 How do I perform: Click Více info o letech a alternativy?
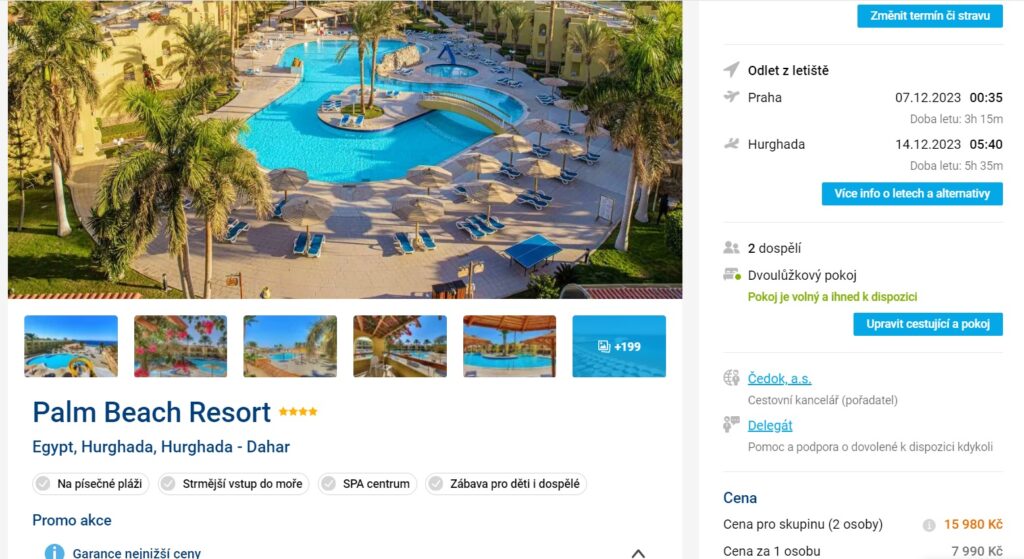tap(912, 193)
